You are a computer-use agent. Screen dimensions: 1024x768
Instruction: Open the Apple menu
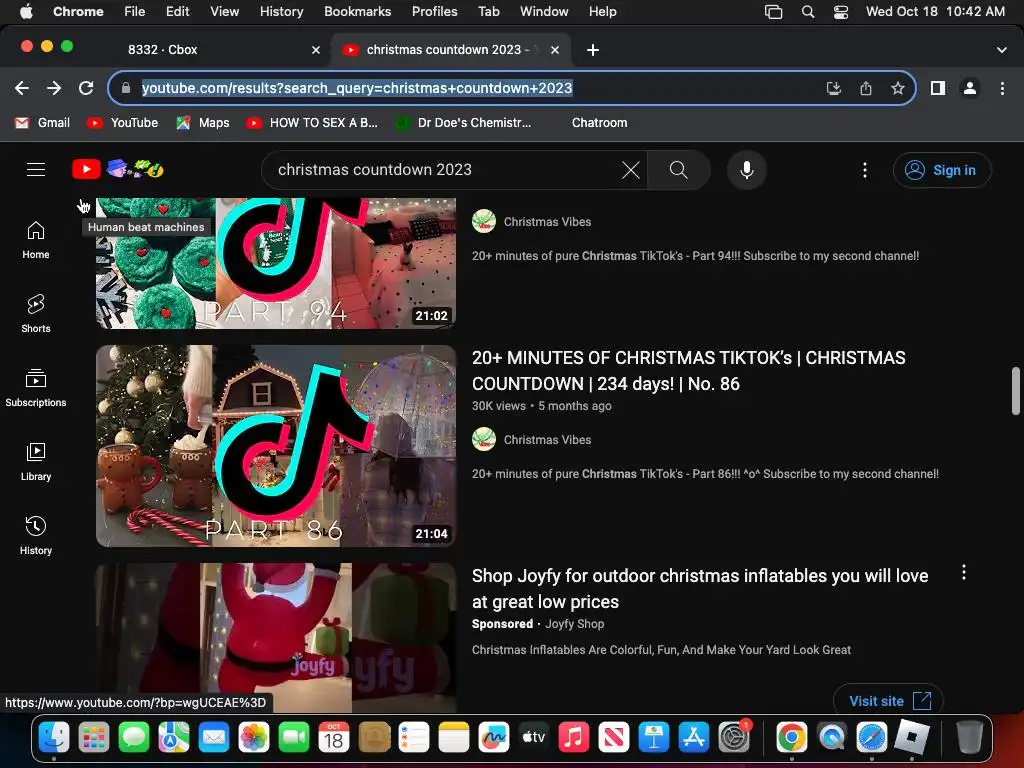(x=25, y=12)
